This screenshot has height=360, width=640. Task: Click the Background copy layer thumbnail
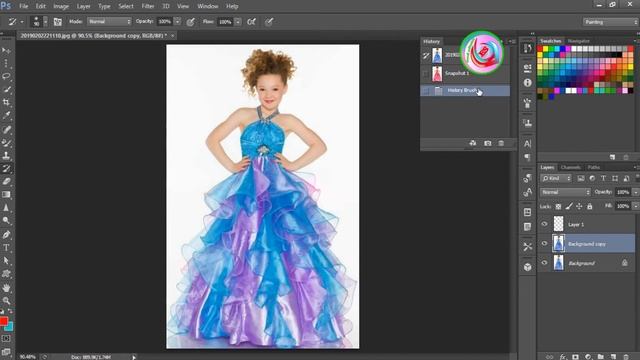tap(558, 244)
